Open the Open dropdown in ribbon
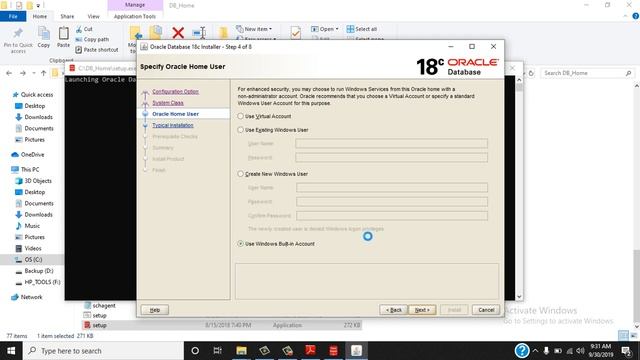 (324, 29)
